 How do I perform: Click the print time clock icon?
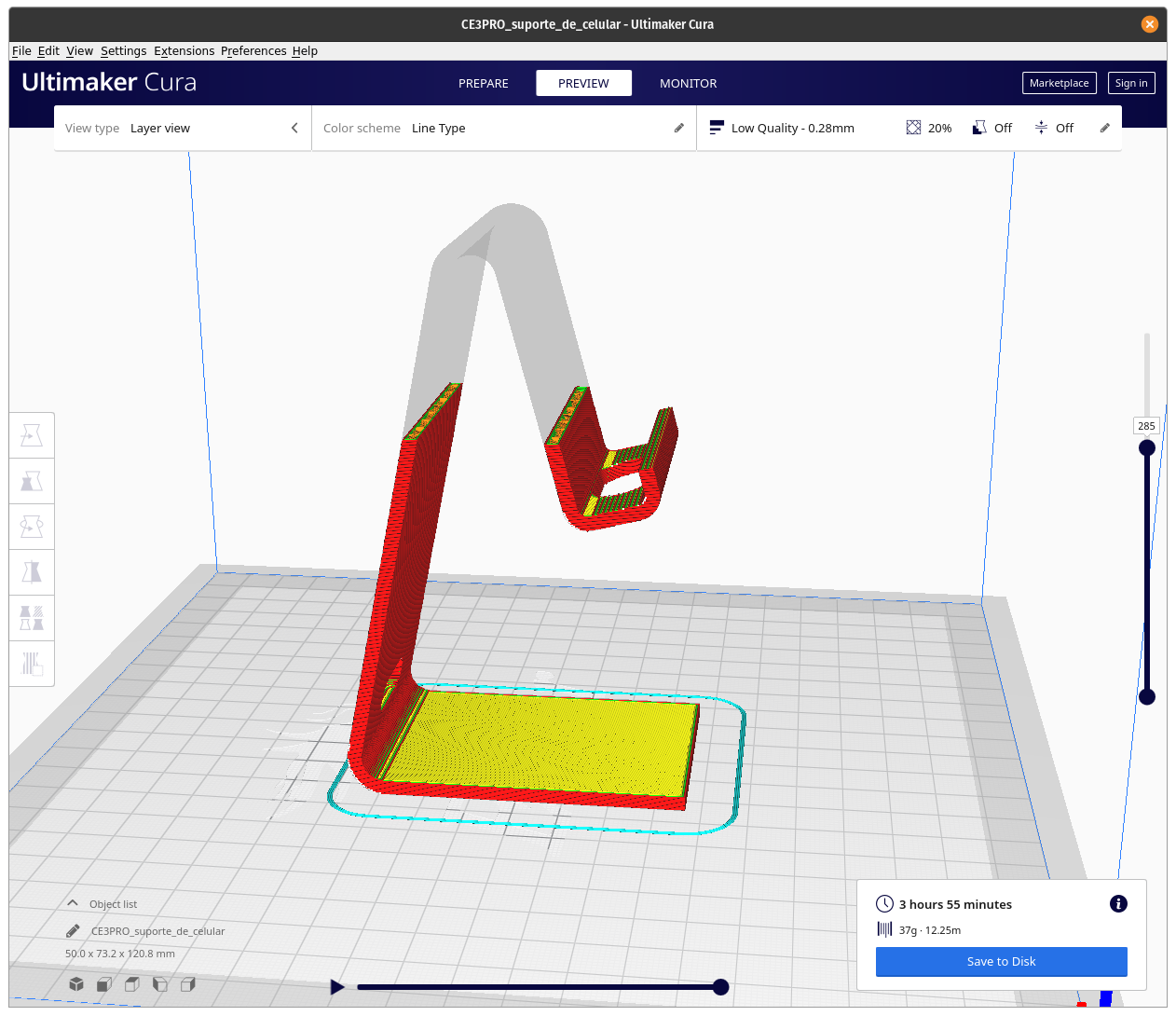[884, 904]
